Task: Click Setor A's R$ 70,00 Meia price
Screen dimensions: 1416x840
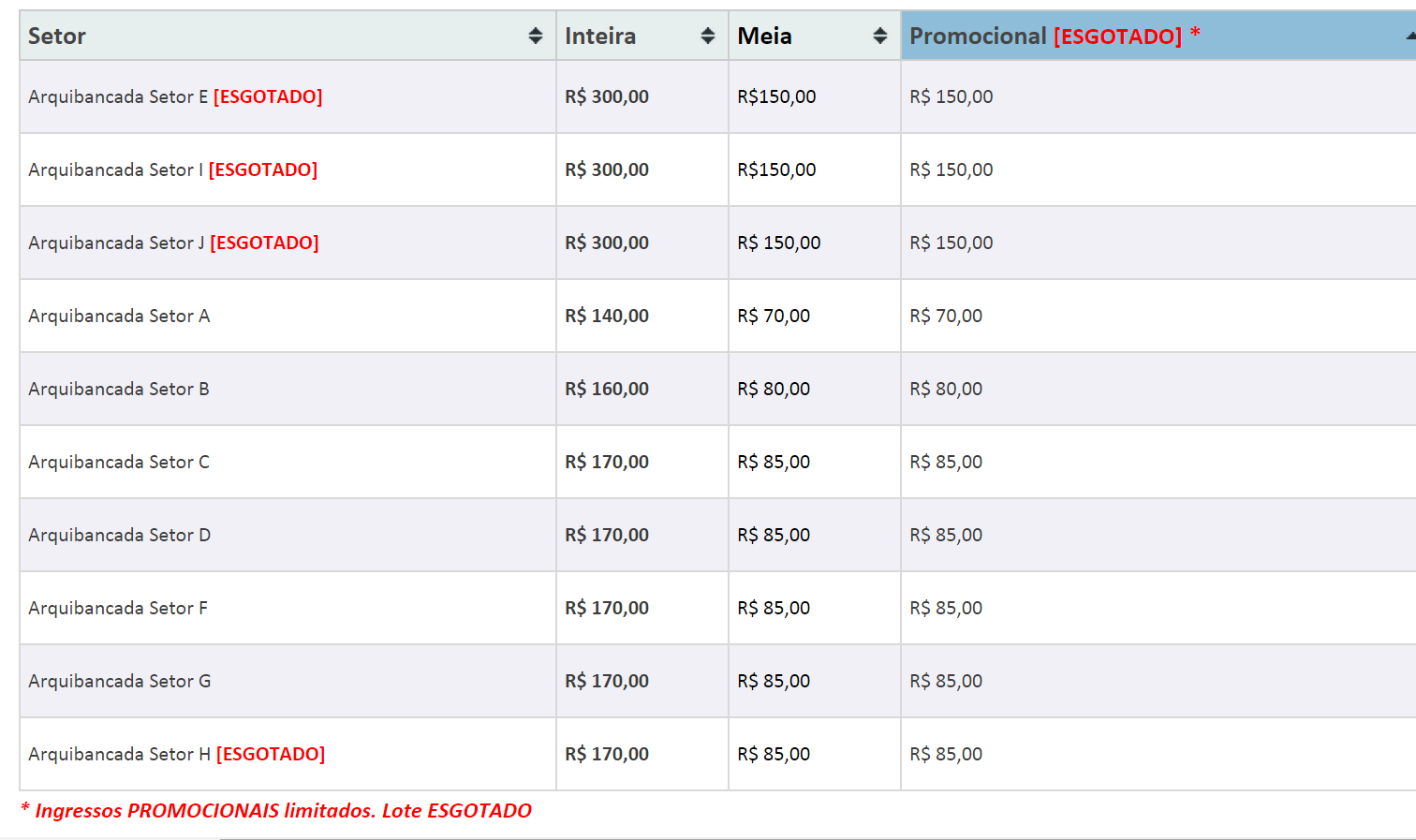Action: click(x=774, y=316)
